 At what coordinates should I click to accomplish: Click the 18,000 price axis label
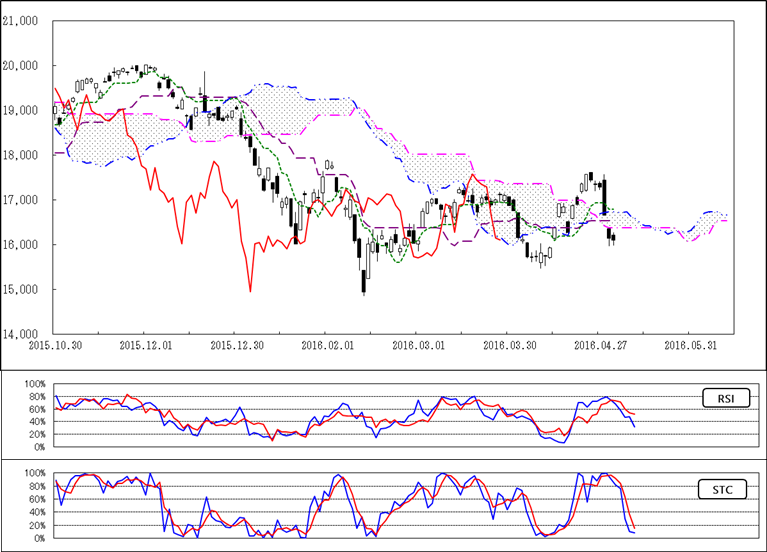tap(22, 155)
